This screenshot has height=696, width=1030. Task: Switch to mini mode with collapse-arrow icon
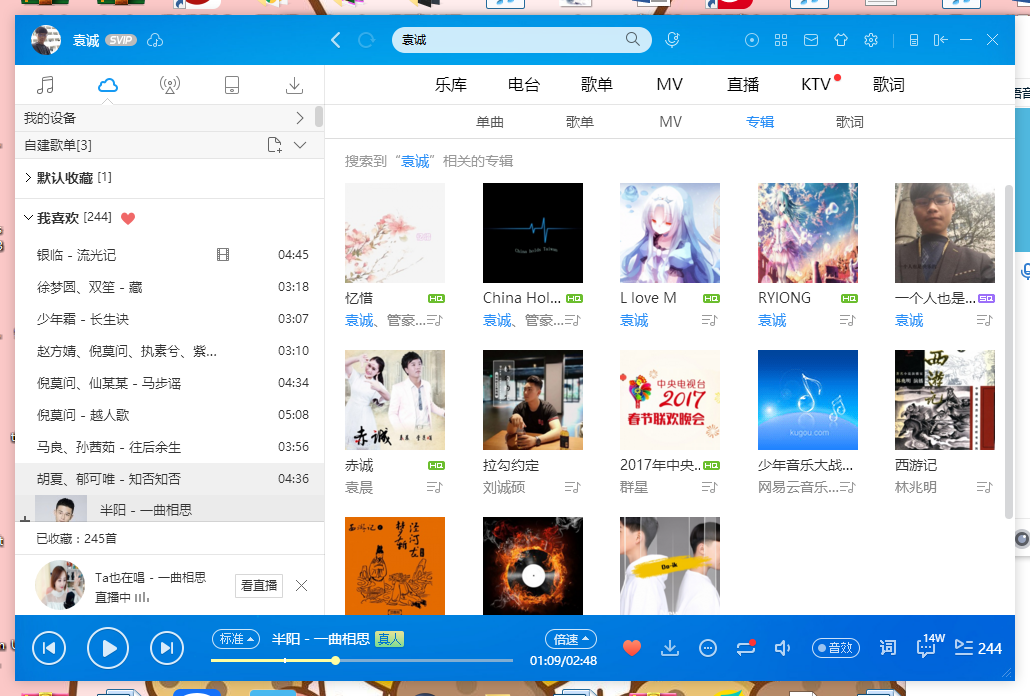(x=940, y=40)
